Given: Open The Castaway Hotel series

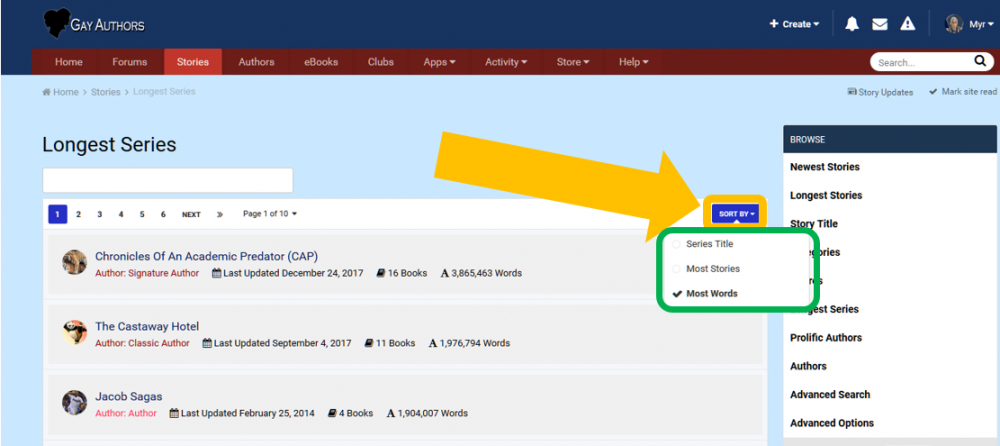Looking at the screenshot, I should [147, 326].
